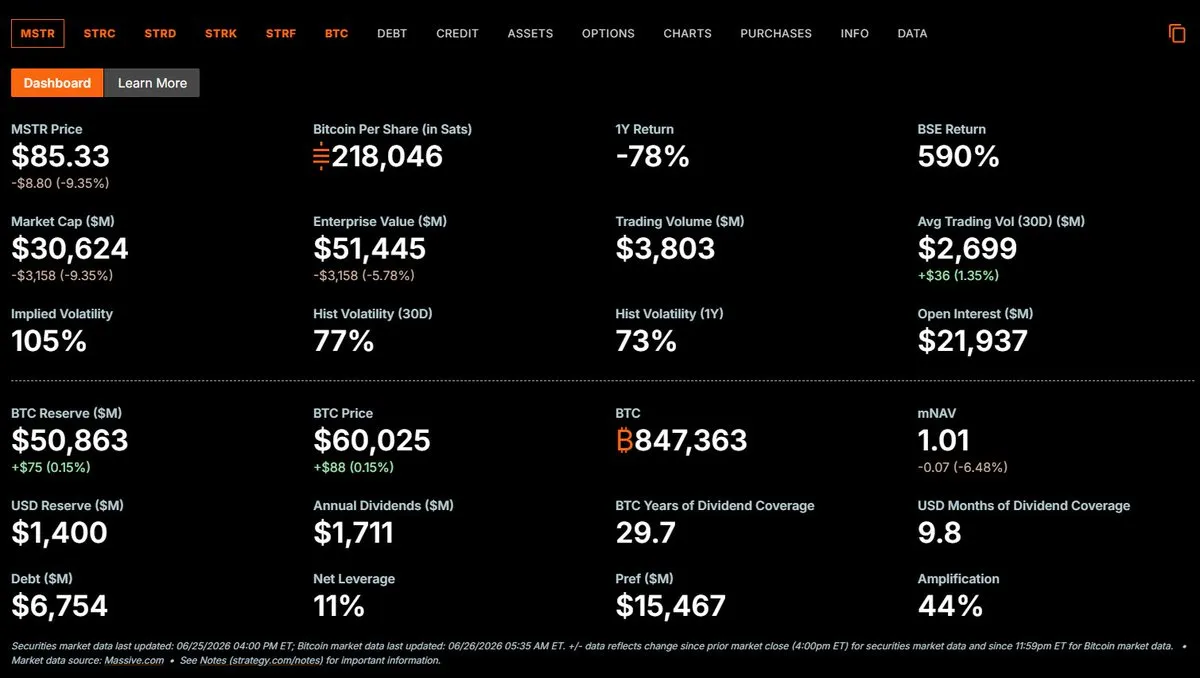Viewport: 1200px width, 678px height.
Task: Open the ASSETS page
Action: click(530, 33)
